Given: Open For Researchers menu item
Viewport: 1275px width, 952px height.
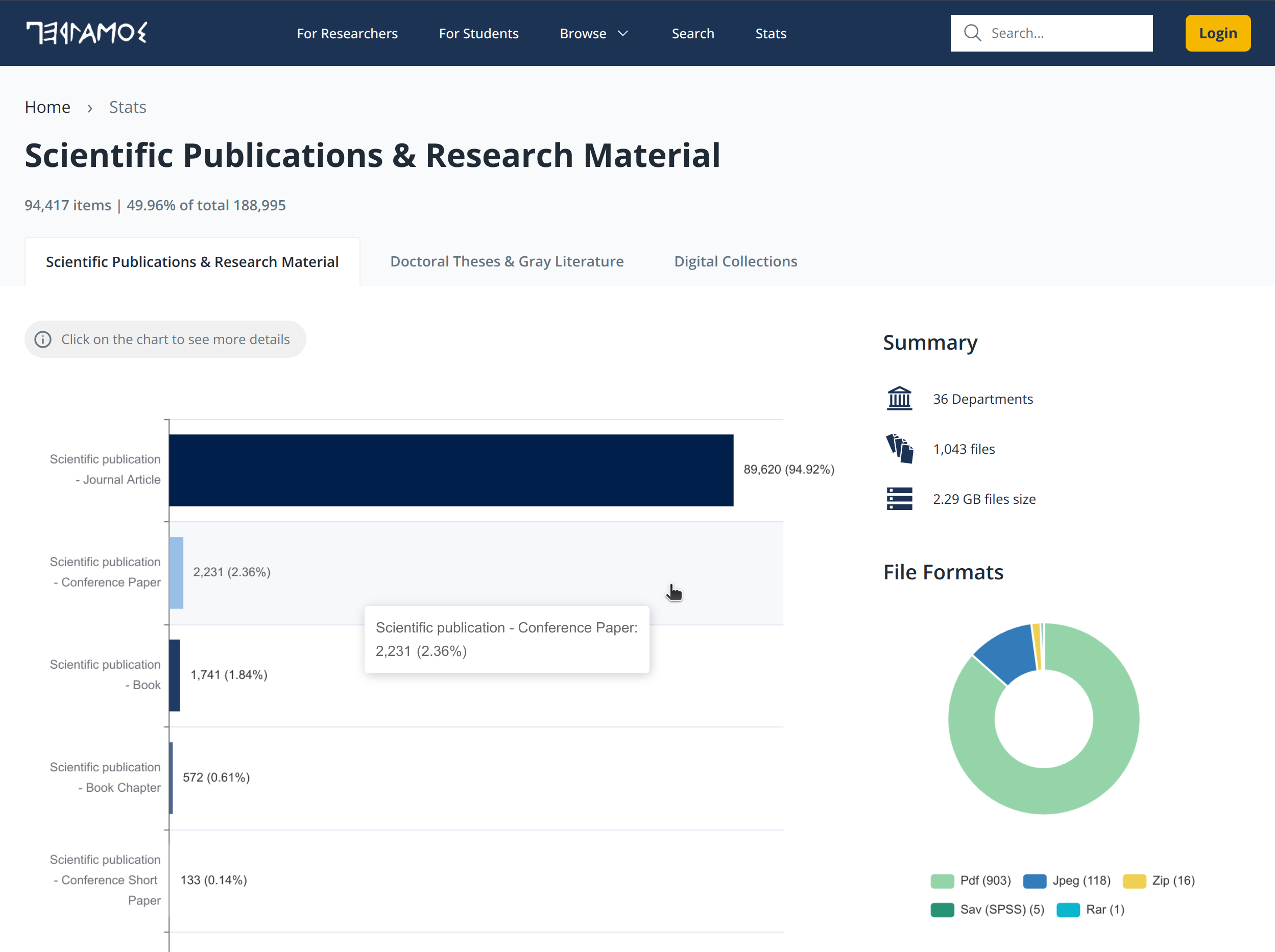Looking at the screenshot, I should 347,33.
